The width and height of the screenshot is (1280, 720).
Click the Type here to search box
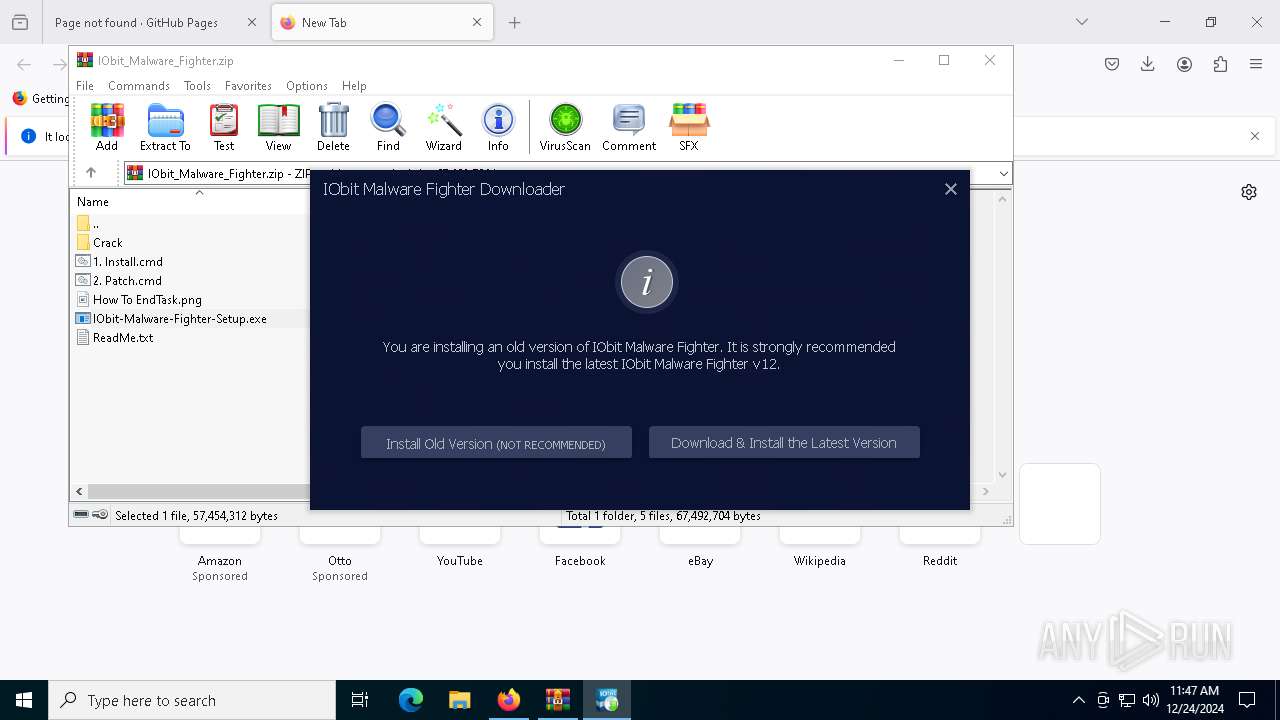(x=192, y=700)
